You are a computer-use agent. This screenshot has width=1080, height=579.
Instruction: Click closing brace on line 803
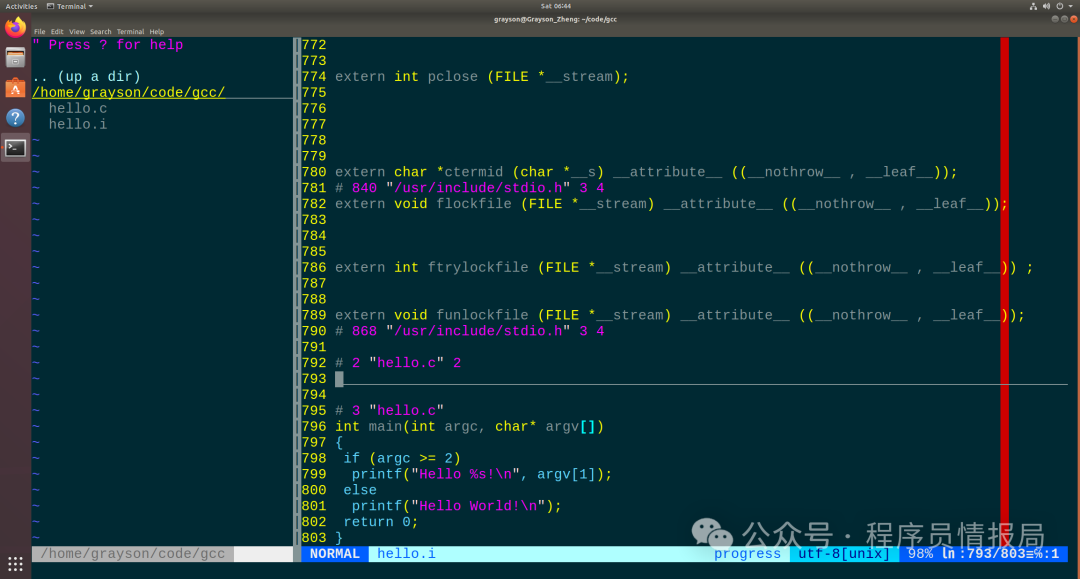pyautogui.click(x=339, y=537)
